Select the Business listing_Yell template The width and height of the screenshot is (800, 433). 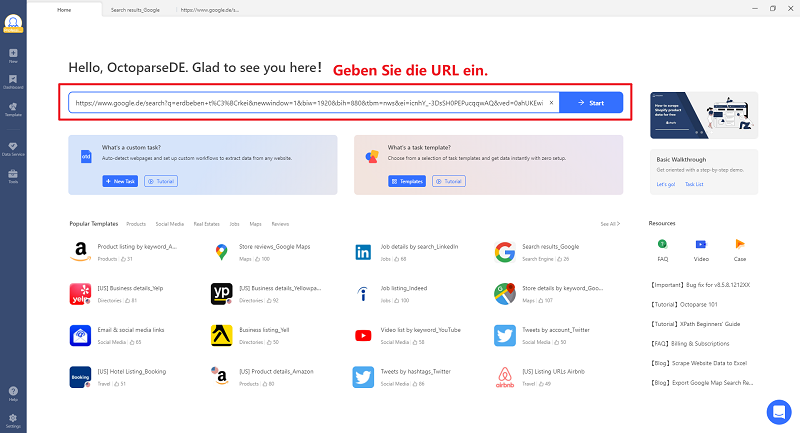click(x=251, y=336)
